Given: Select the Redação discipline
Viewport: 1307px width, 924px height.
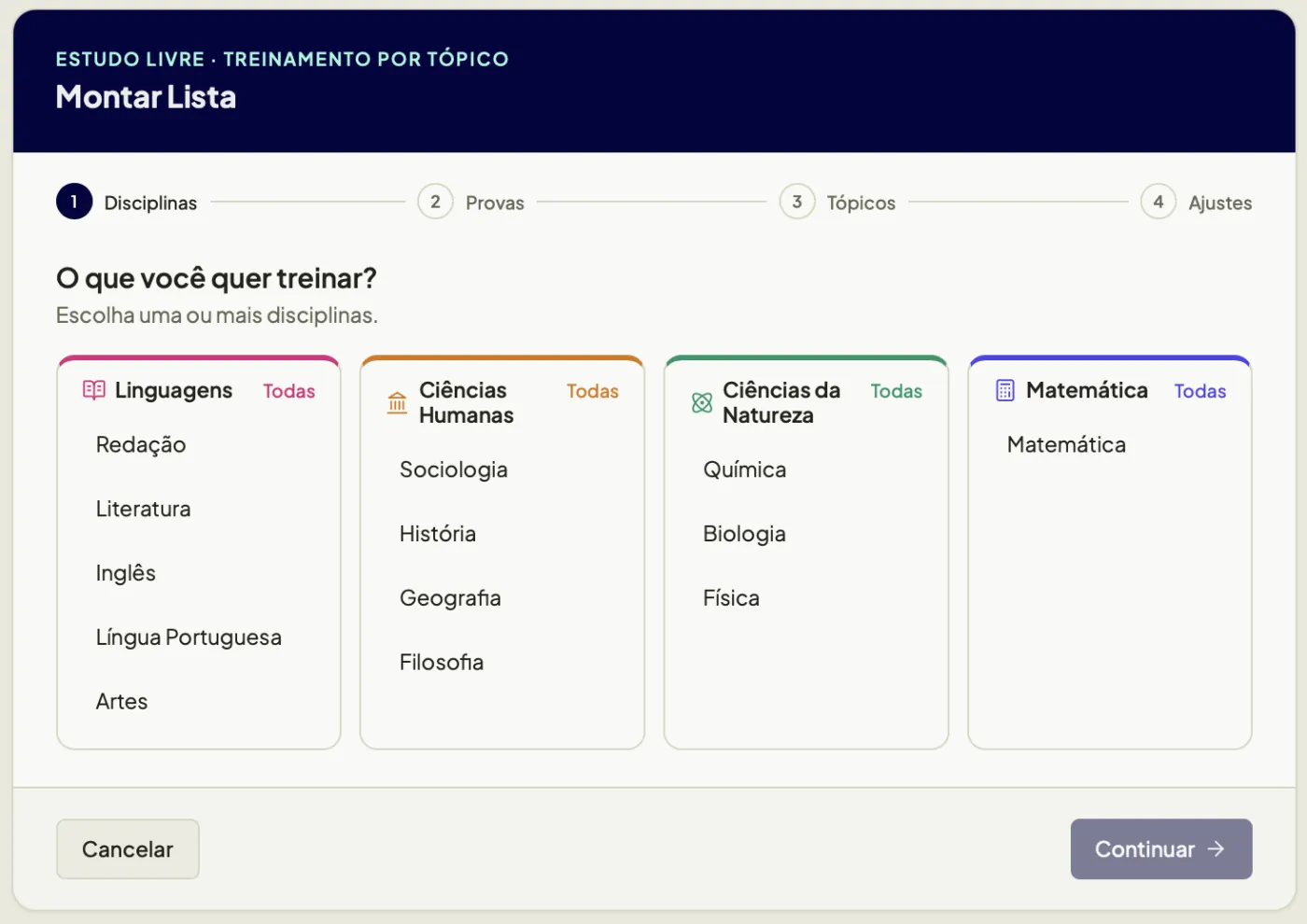Looking at the screenshot, I should pyautogui.click(x=141, y=445).
